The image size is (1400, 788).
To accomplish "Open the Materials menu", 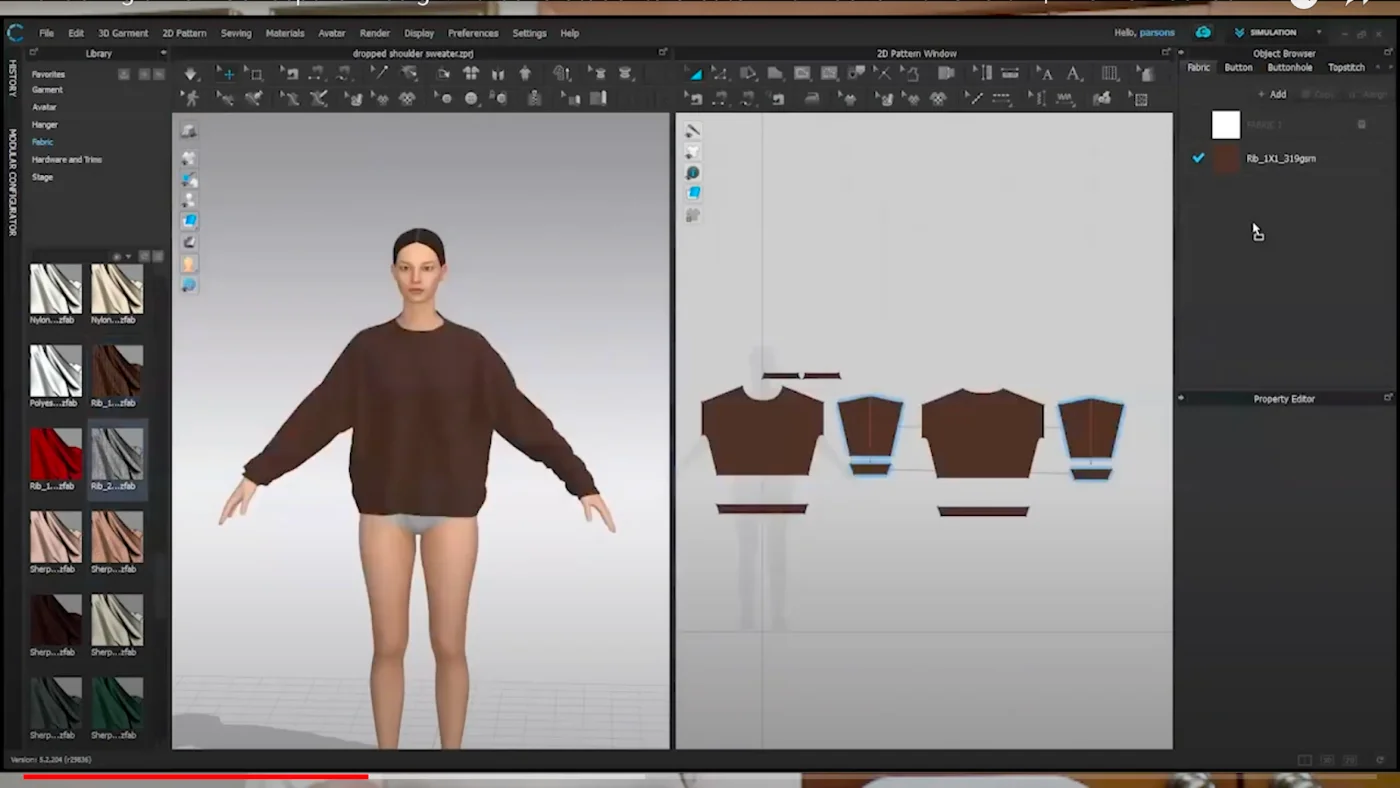I will [x=284, y=33].
